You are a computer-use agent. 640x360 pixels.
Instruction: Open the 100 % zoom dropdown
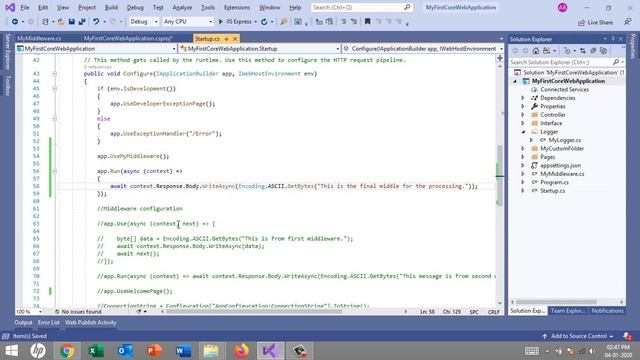tap(29, 311)
